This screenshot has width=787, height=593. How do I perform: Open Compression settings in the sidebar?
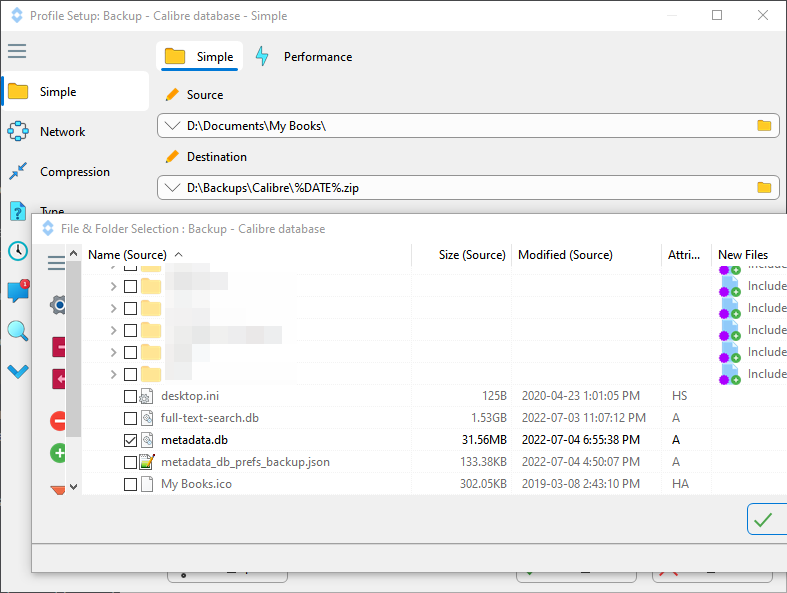tap(75, 172)
